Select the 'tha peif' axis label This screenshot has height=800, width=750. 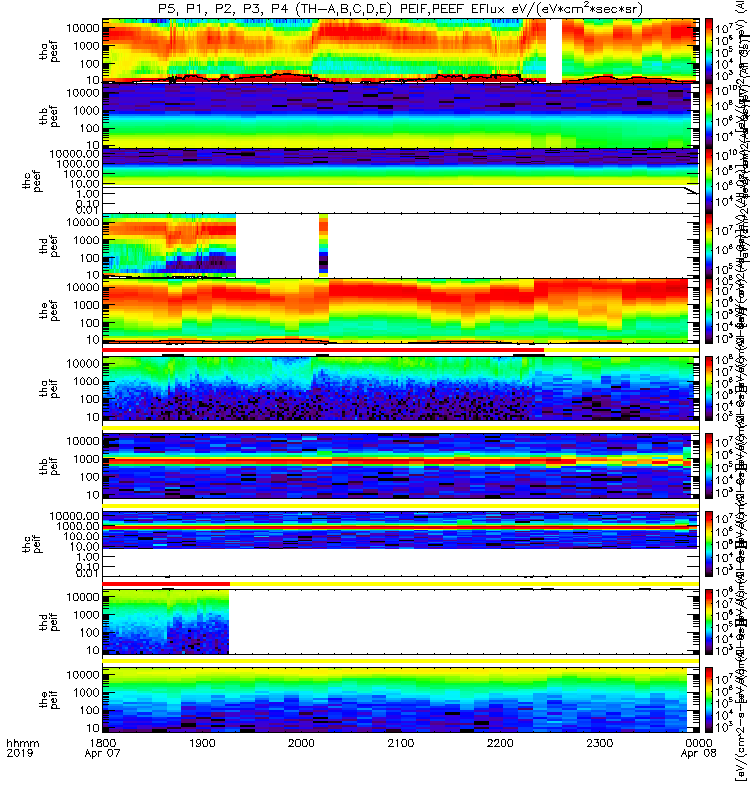[x=49, y=388]
